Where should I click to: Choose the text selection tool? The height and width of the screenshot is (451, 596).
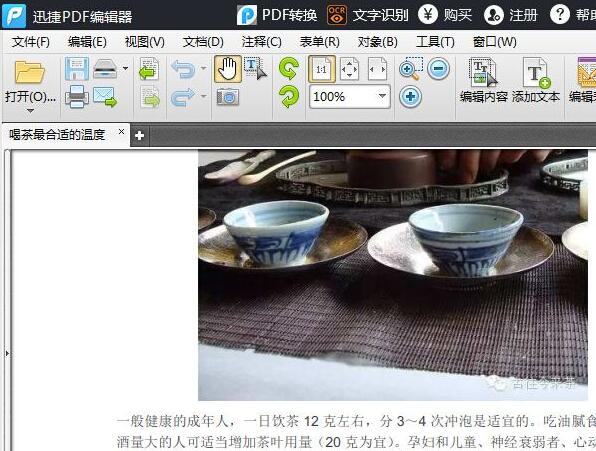pyautogui.click(x=255, y=69)
